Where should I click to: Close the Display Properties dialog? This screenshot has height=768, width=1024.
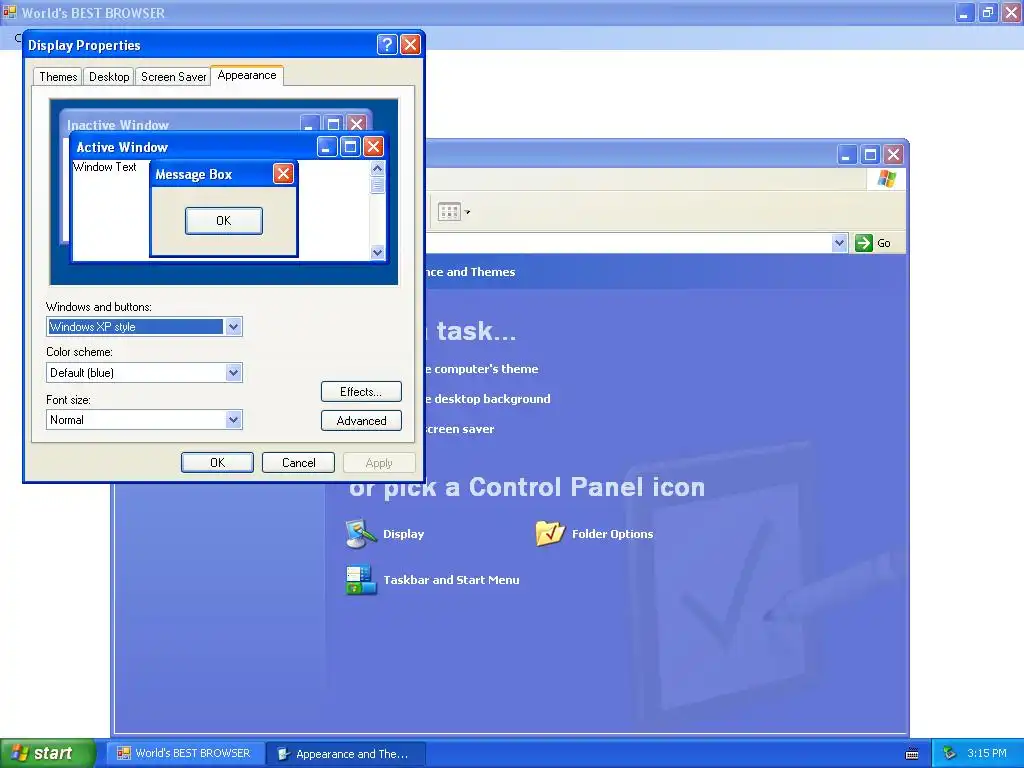click(x=410, y=44)
